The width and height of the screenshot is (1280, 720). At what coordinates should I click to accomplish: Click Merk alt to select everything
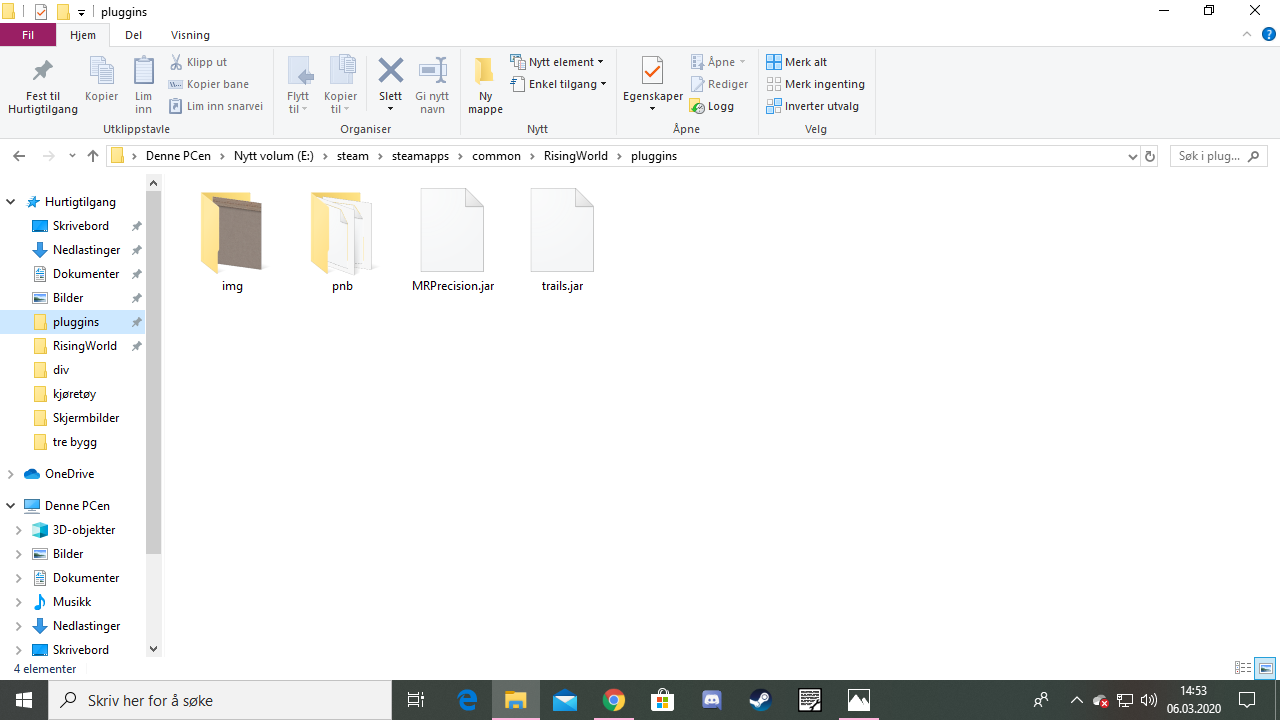pyautogui.click(x=797, y=62)
